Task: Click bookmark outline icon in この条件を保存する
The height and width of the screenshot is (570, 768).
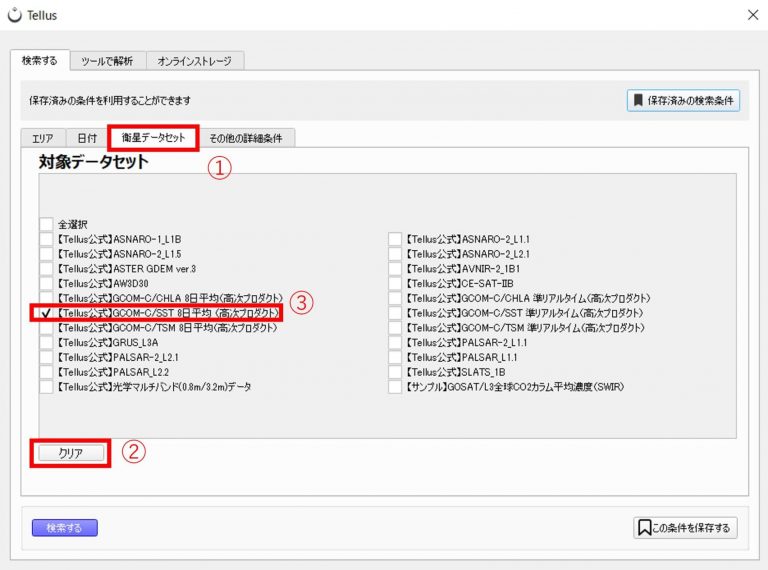Action: click(x=645, y=528)
